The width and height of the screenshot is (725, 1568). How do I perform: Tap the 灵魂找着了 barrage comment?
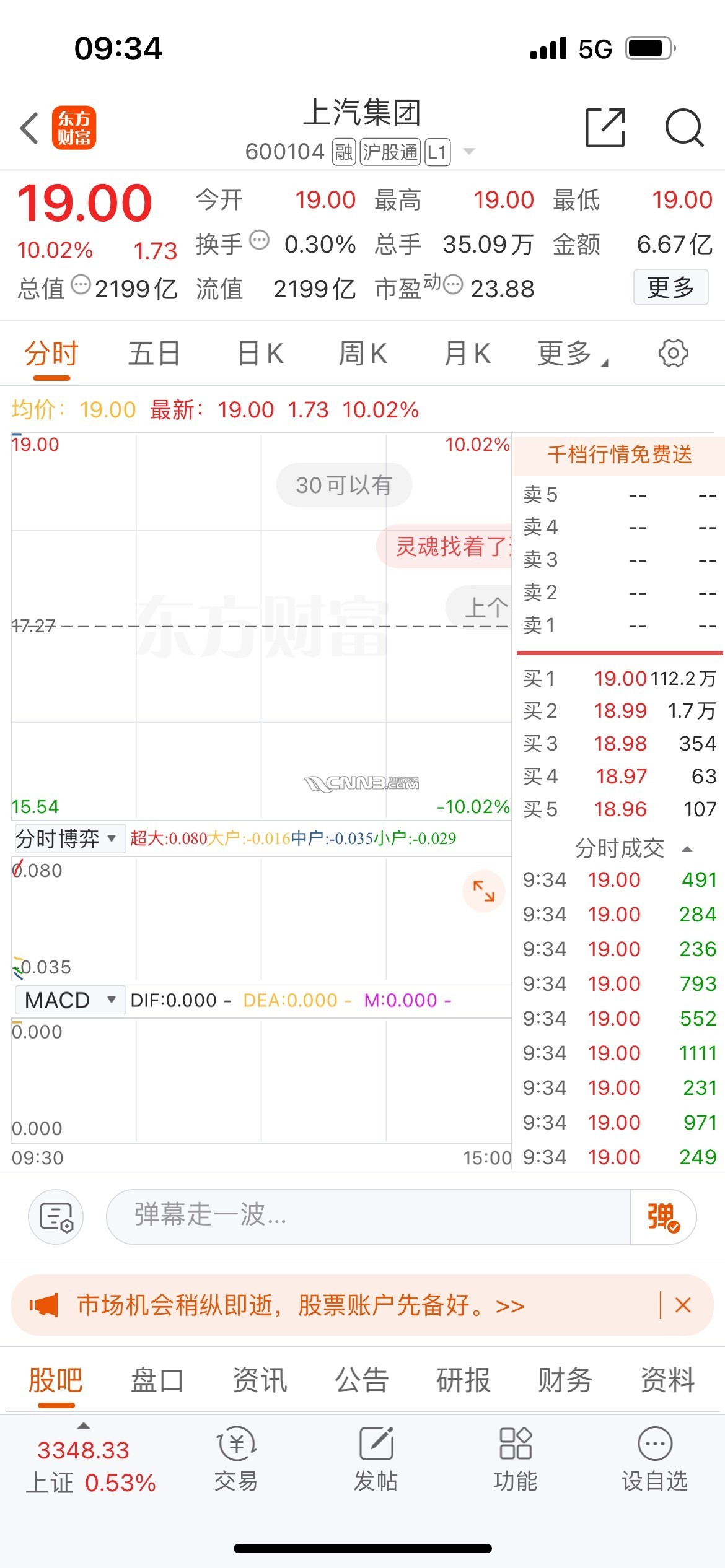pos(444,546)
